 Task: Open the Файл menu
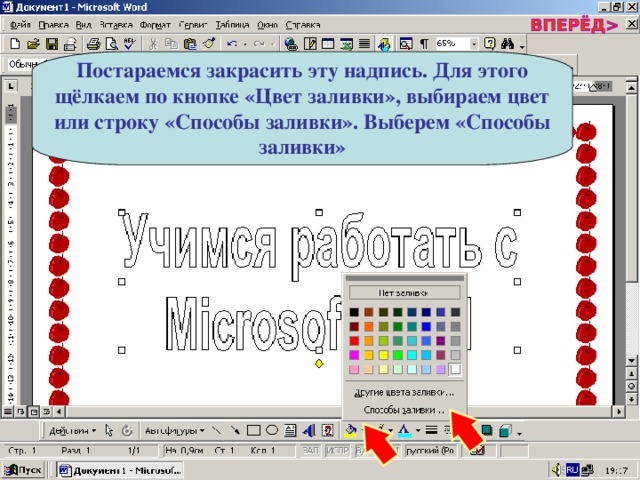(x=20, y=25)
